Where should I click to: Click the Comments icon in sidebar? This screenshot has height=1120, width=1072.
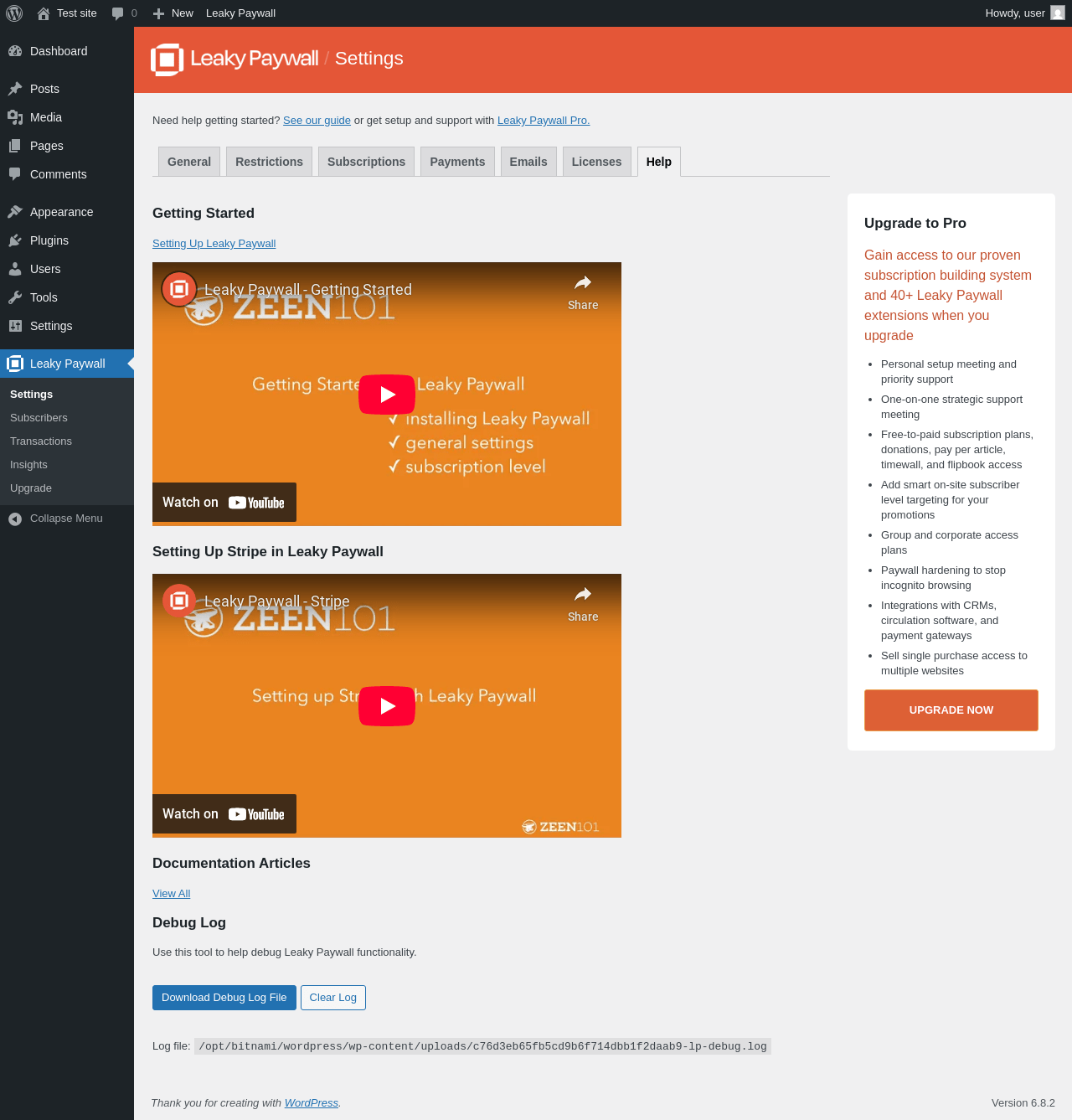click(15, 174)
